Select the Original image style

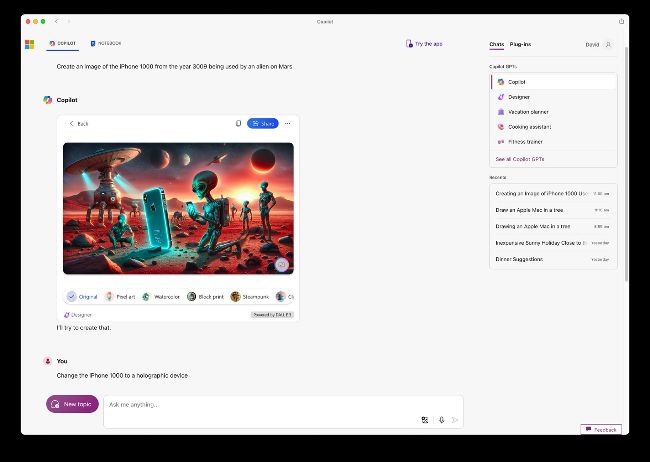point(82,297)
